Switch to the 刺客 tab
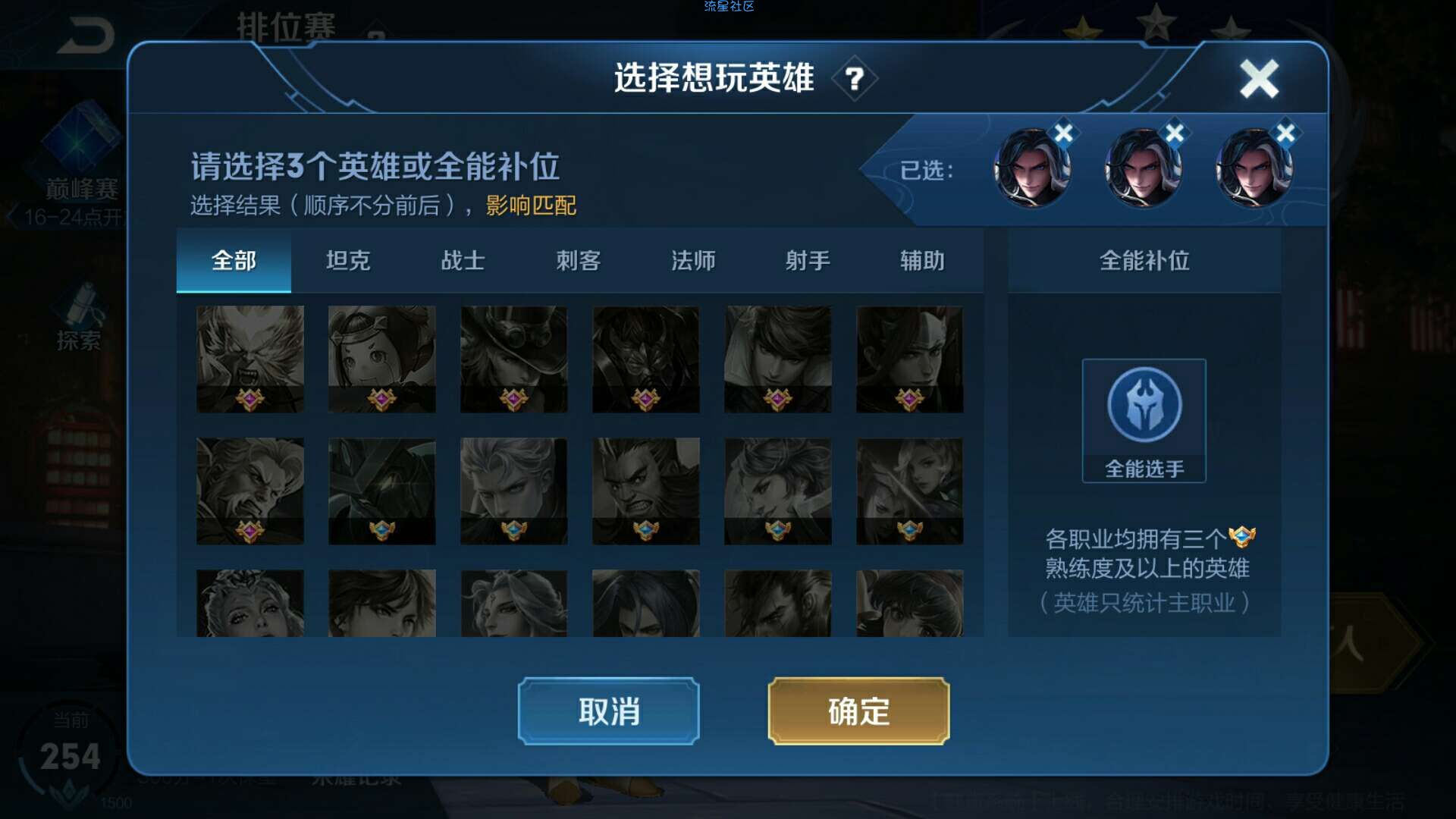The image size is (1456, 819). [578, 261]
